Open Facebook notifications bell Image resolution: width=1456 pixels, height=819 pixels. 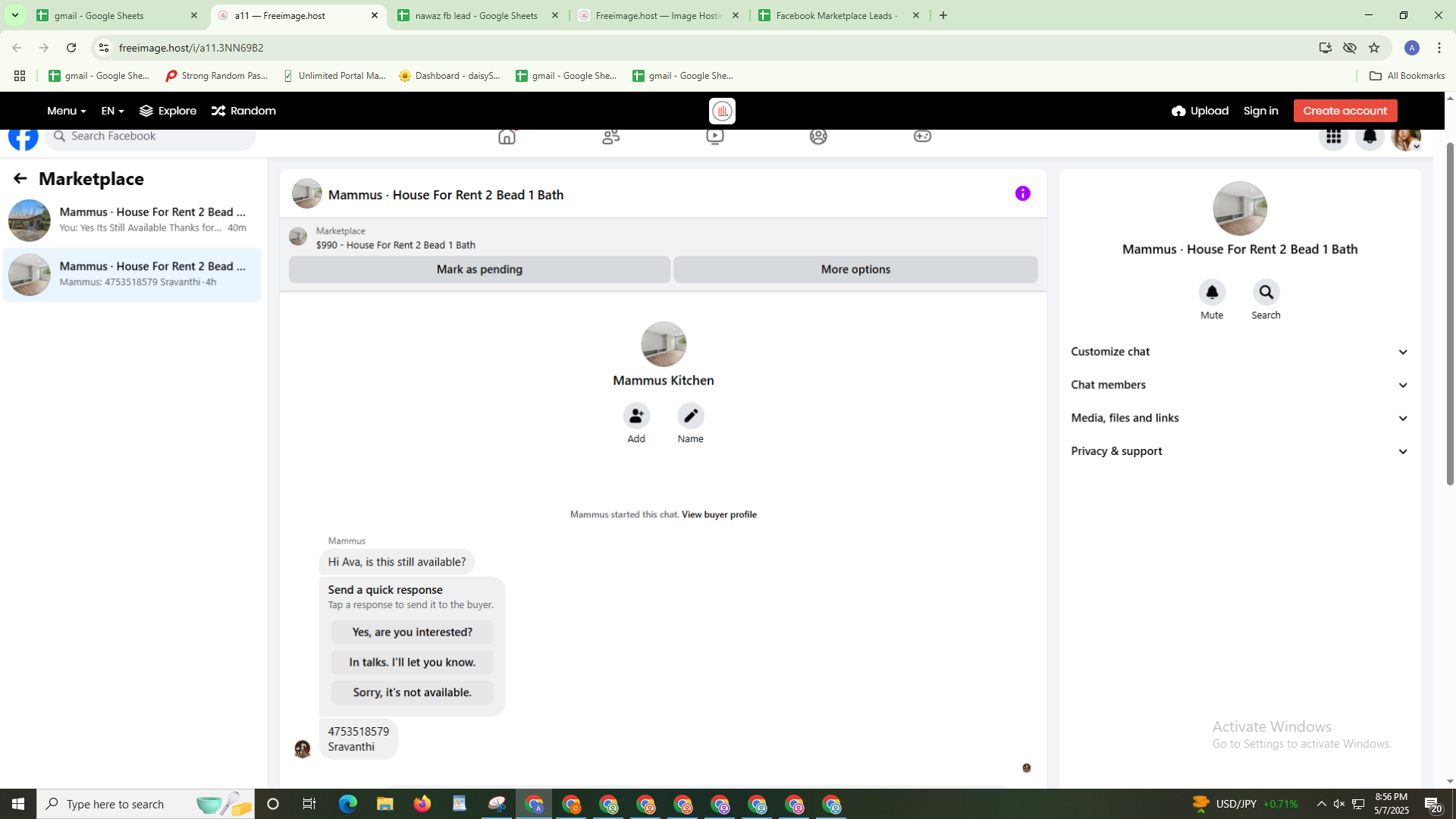(1370, 137)
